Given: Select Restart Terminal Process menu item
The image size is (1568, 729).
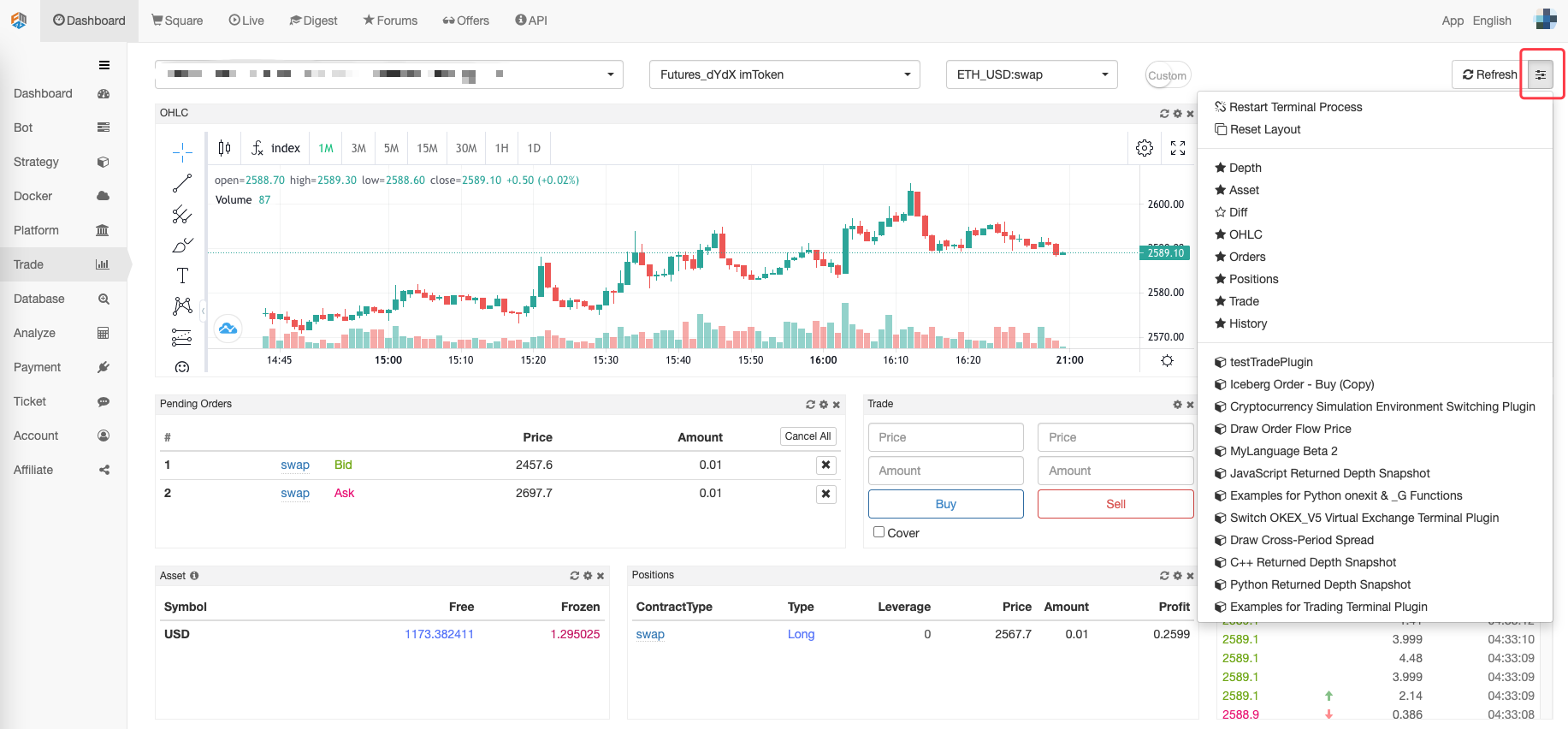Looking at the screenshot, I should click(1295, 107).
